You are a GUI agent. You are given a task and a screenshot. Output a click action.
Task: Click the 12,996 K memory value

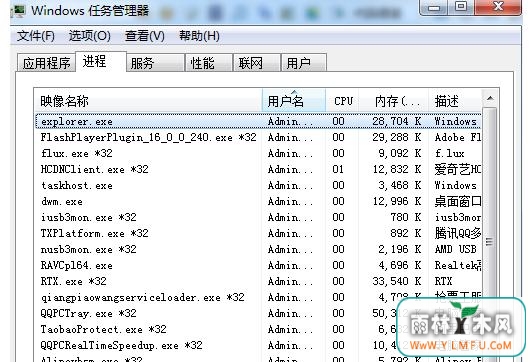coord(397,201)
